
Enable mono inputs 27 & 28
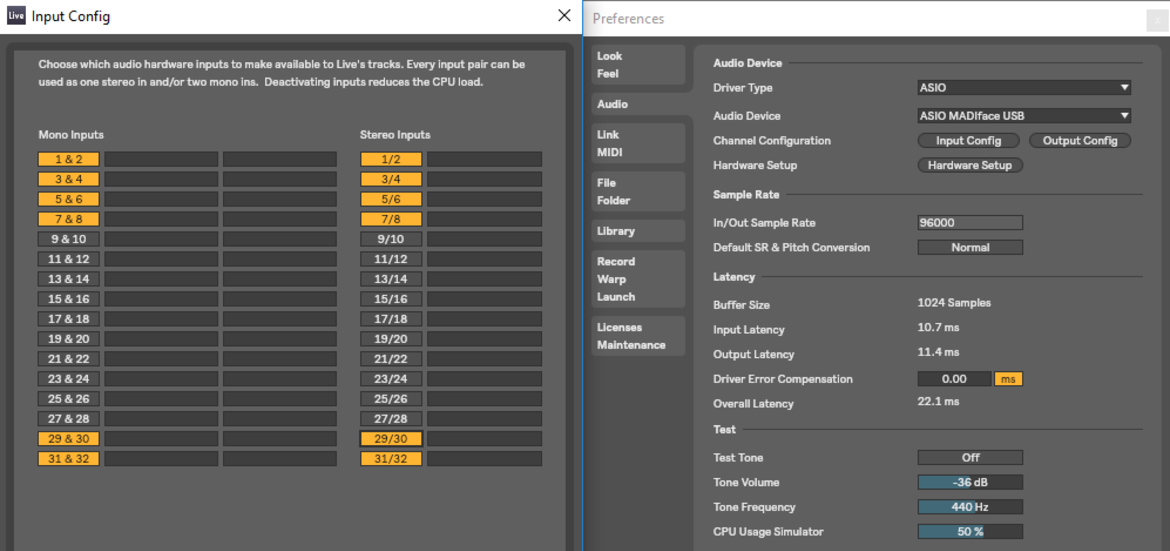[x=69, y=418]
